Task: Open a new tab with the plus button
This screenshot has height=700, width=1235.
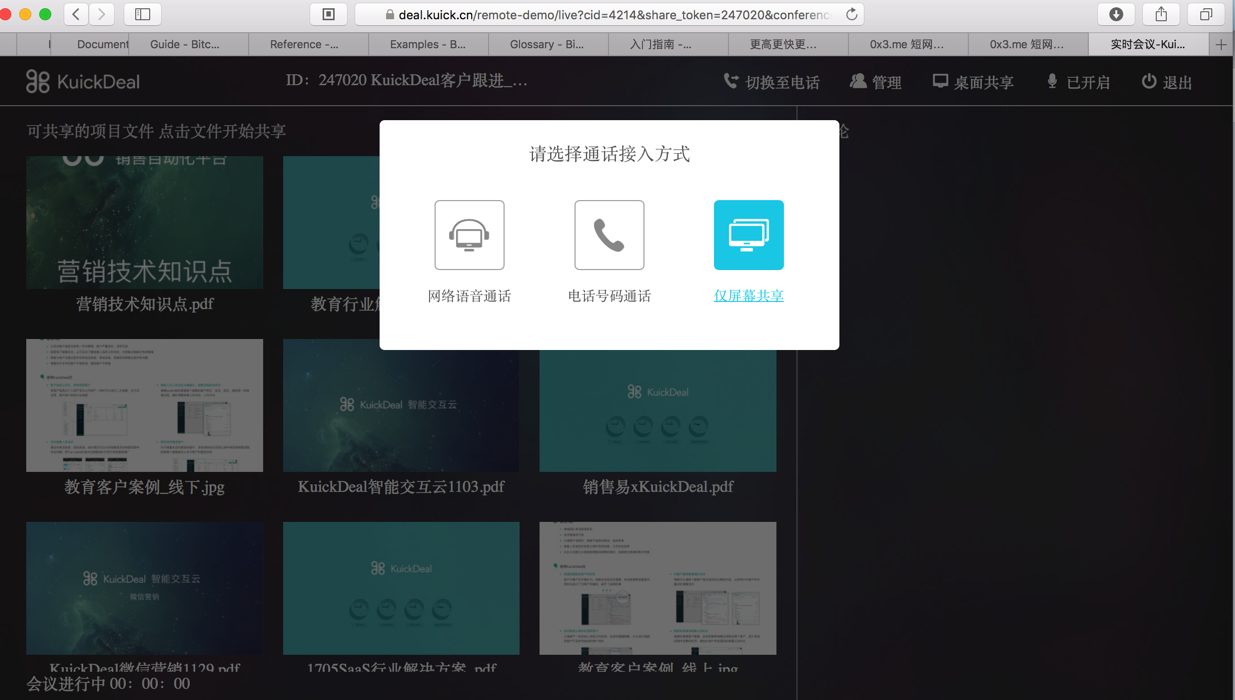Action: [x=1221, y=44]
